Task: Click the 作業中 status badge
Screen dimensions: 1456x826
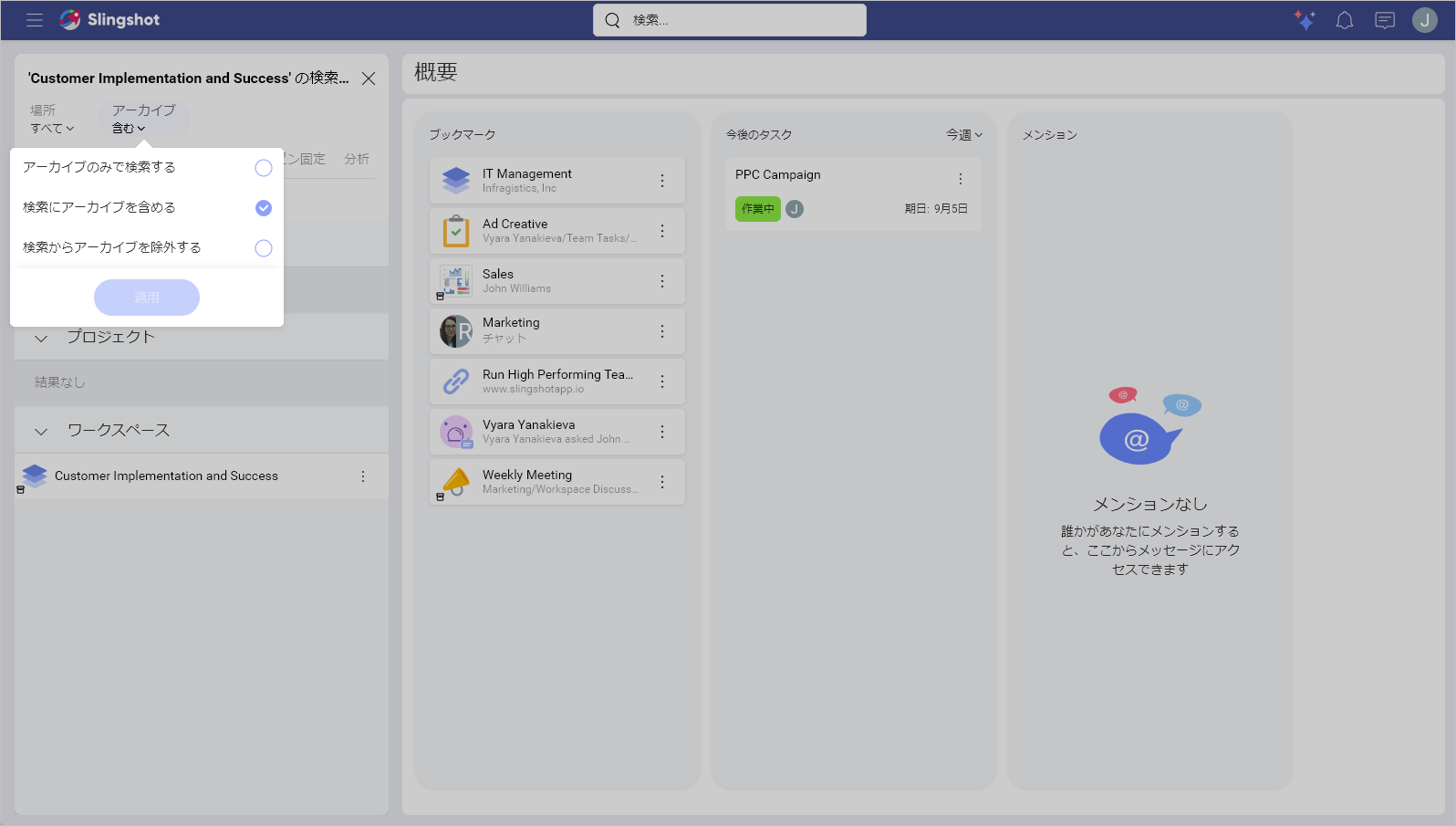Action: (758, 209)
